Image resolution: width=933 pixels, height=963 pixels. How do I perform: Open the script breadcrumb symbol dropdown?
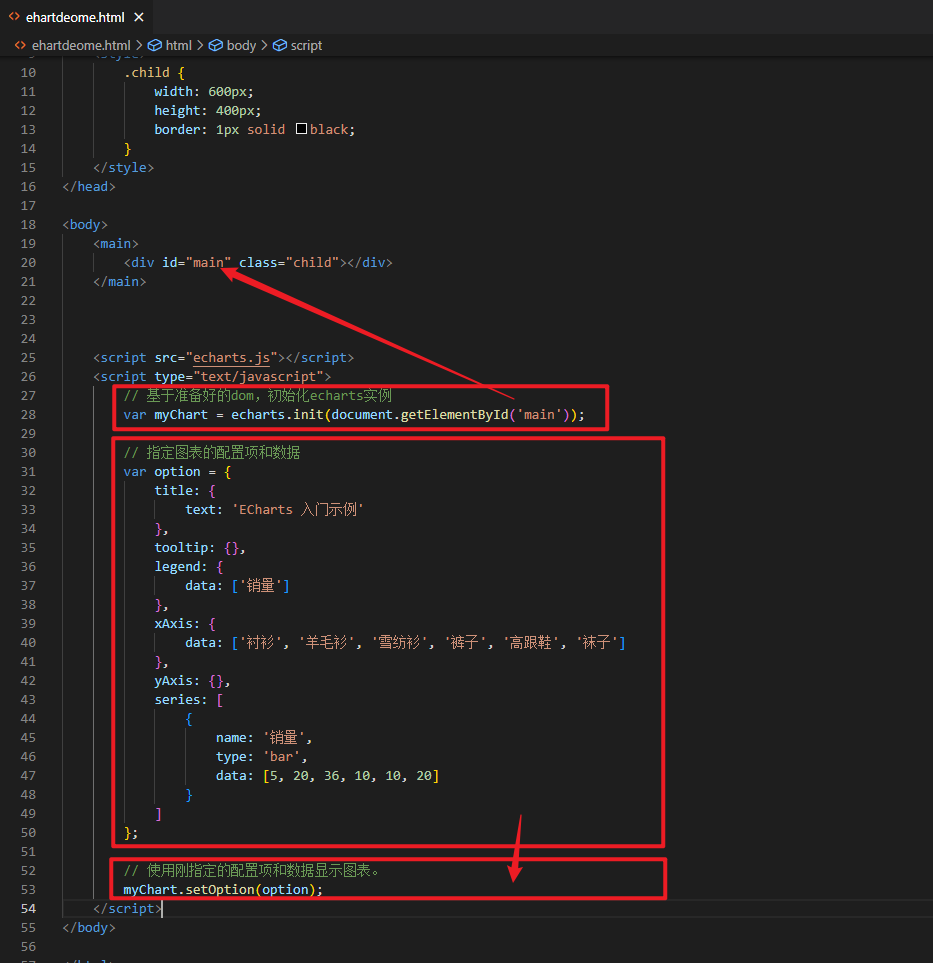[x=306, y=45]
